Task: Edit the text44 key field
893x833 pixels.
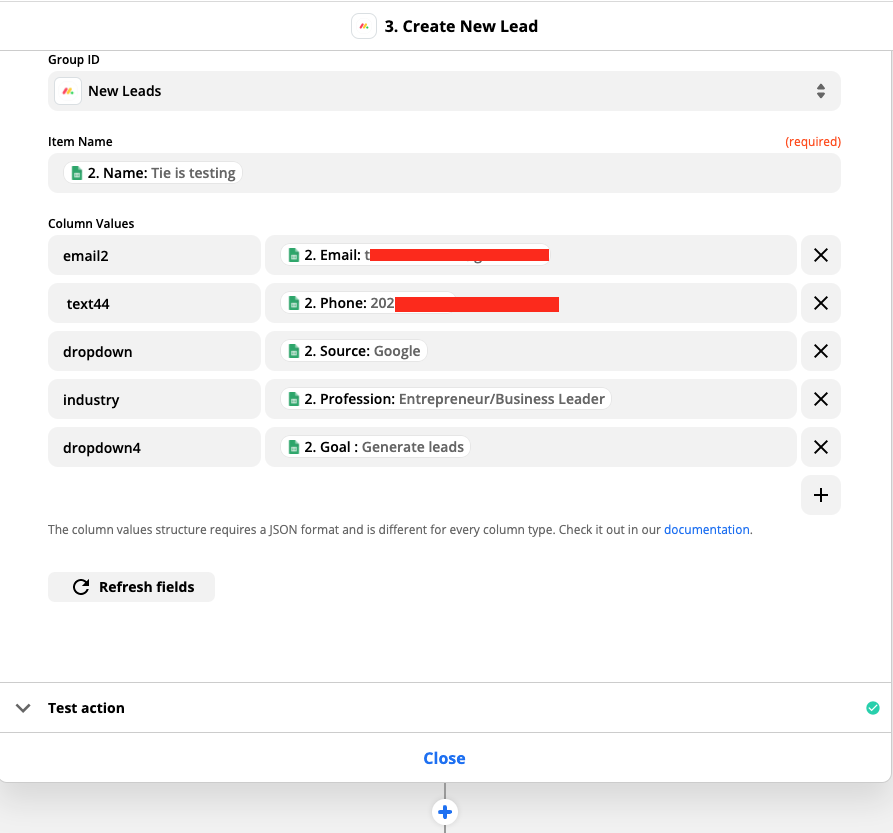Action: click(154, 303)
